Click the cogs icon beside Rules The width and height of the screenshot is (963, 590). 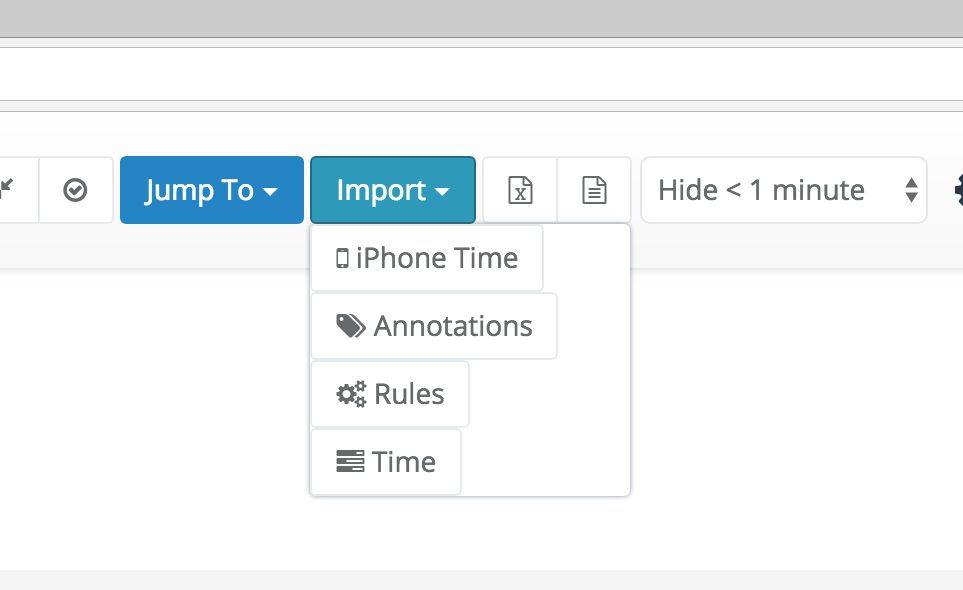coord(351,394)
